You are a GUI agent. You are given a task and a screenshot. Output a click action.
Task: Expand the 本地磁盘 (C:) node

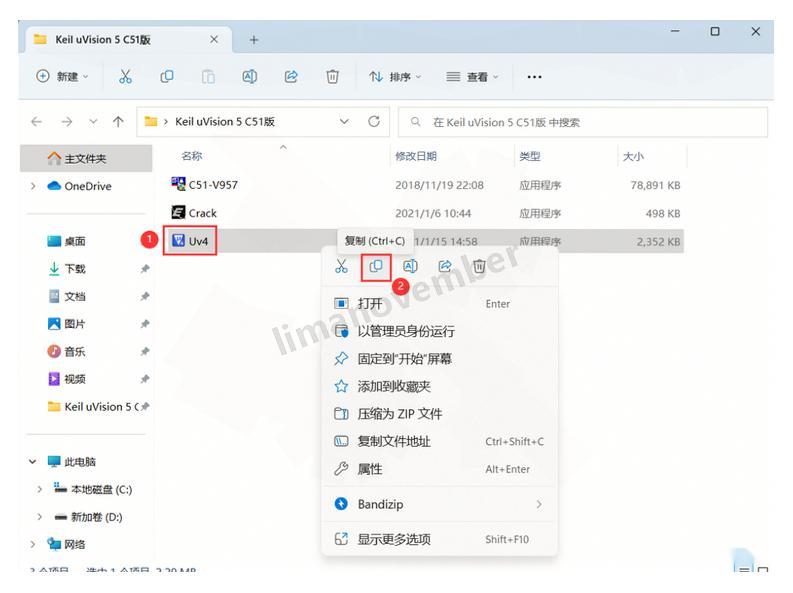[39, 489]
